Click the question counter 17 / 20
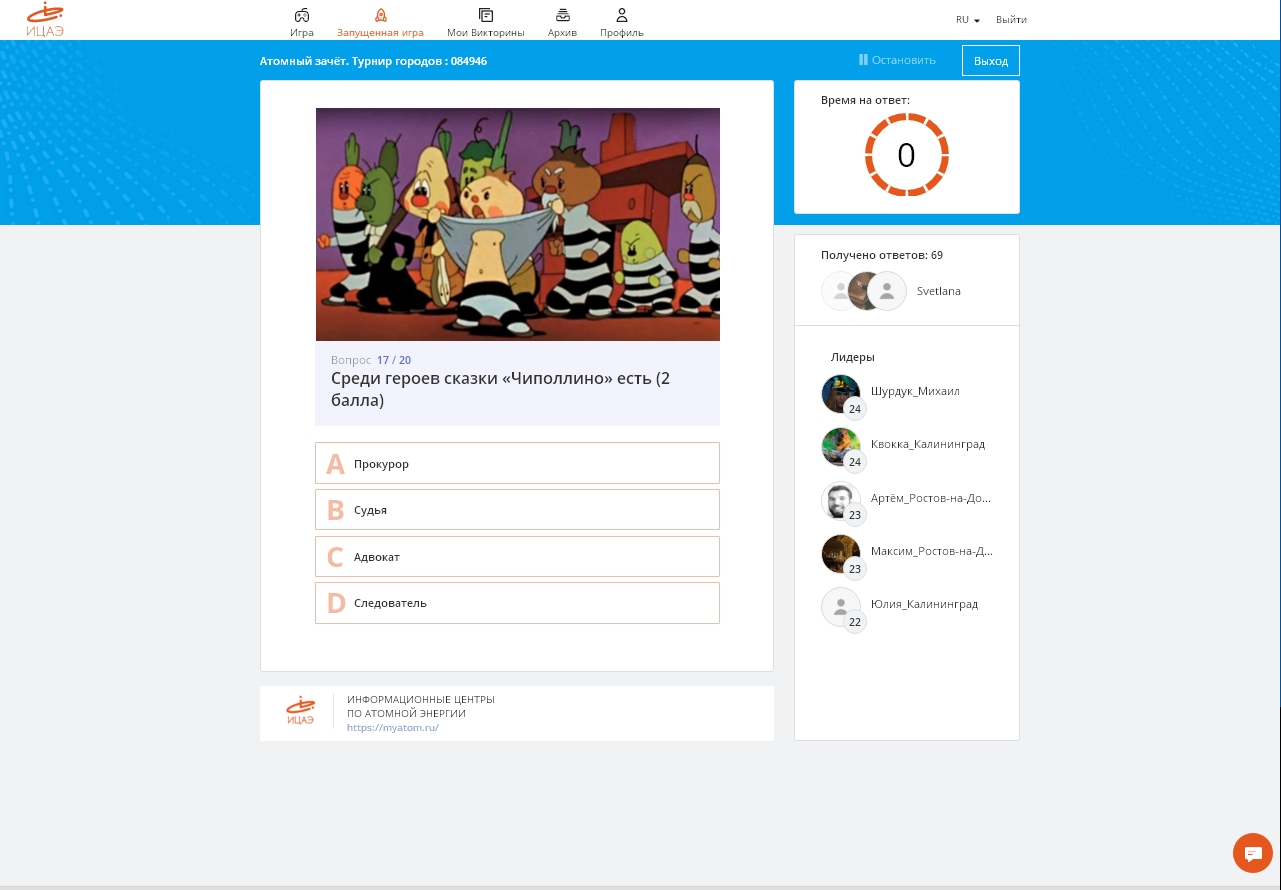Screen dimensions: 1281x890 point(394,360)
